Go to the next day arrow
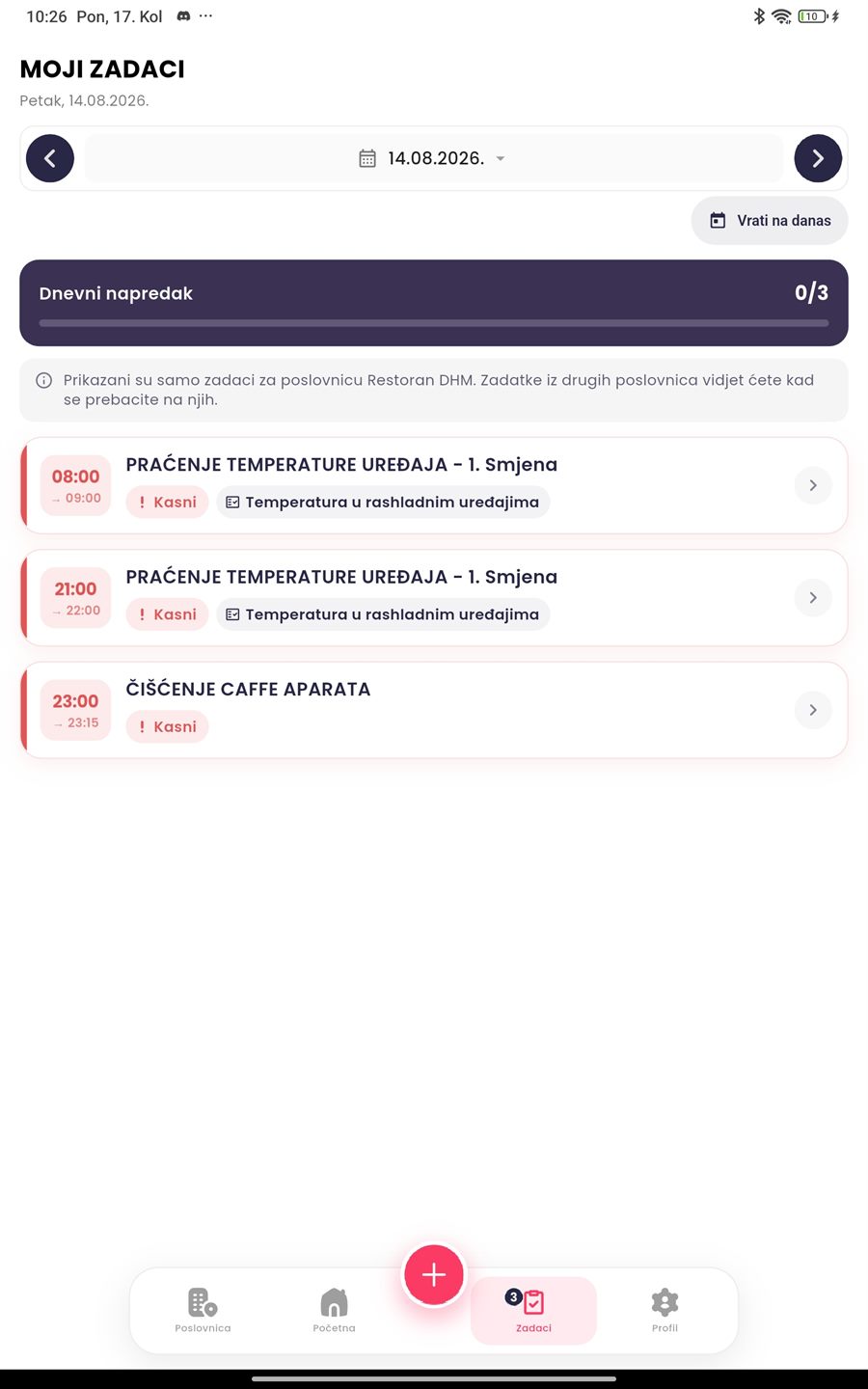Screen dimensions: 868x1389 [x=818, y=158]
